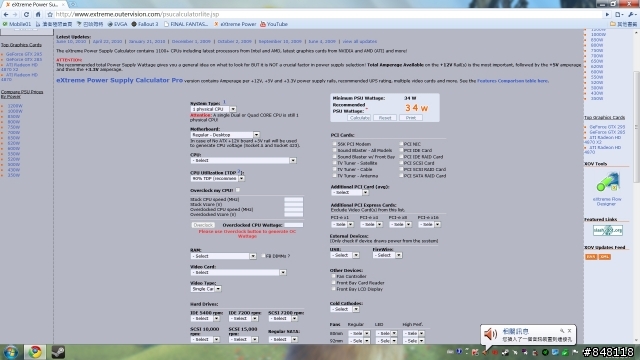This screenshot has height=360, width=640.
Task: Open the page menu icon in Chrome toolbar
Action: (x=619, y=14)
